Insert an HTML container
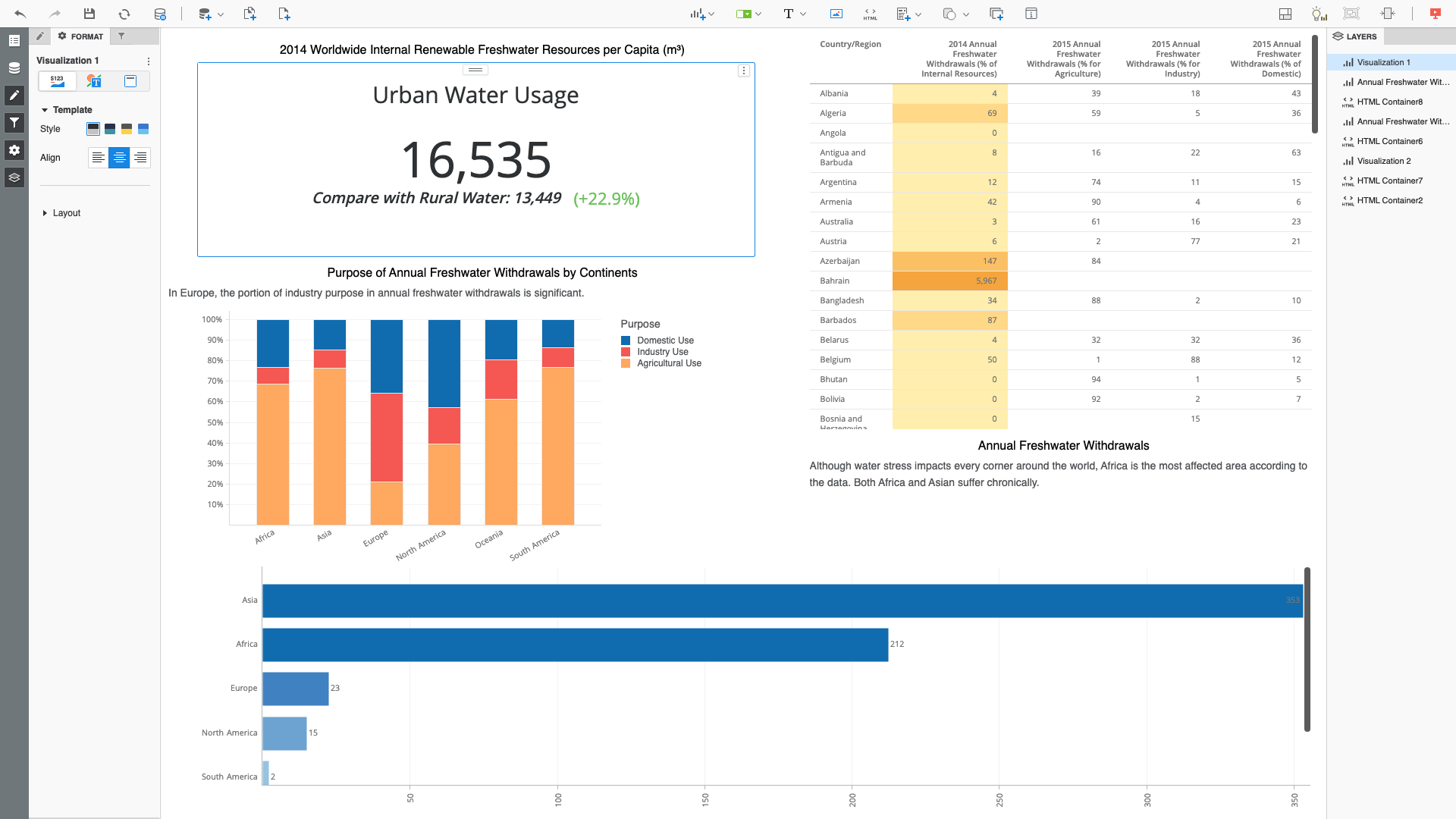 tap(870, 14)
